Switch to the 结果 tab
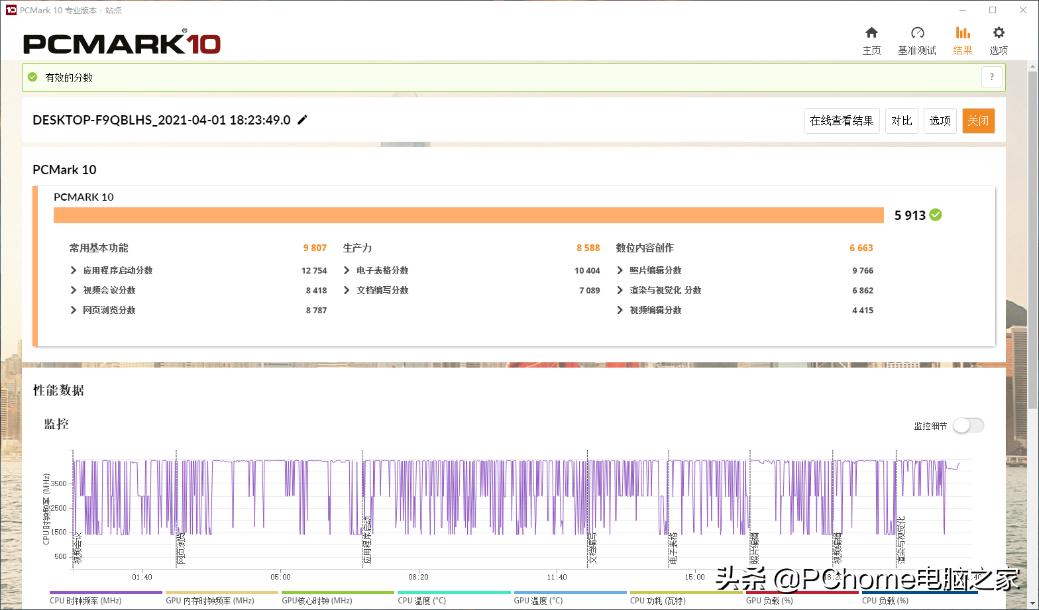Image resolution: width=1039 pixels, height=610 pixels. [961, 41]
